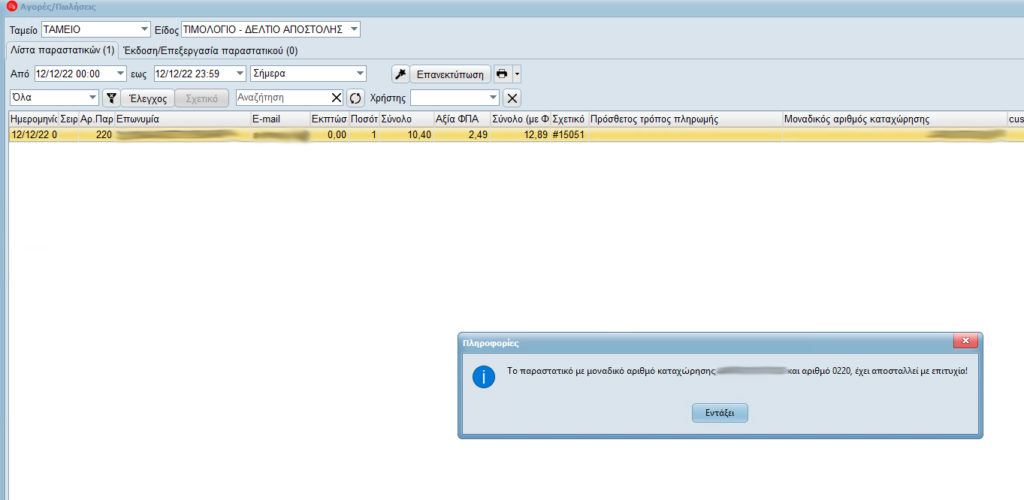Click the blue info icon in dialog

click(x=484, y=376)
